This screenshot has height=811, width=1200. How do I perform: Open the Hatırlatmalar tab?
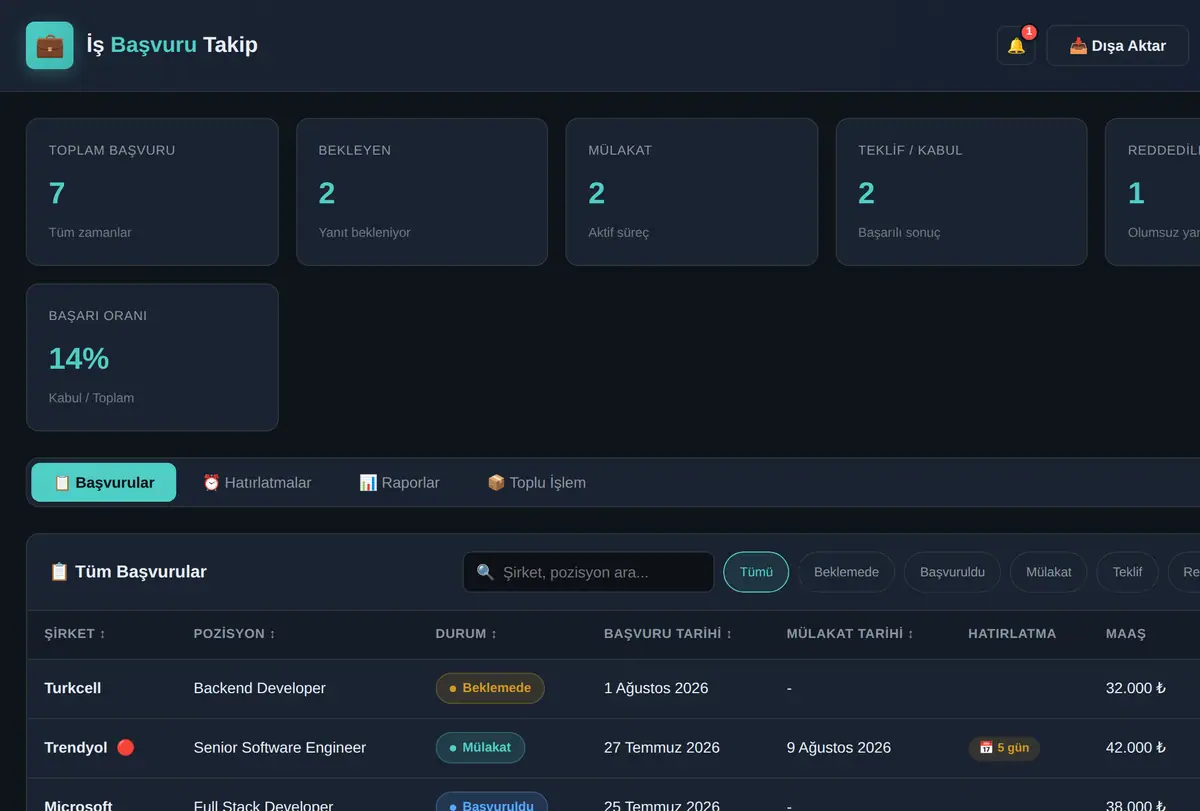[257, 483]
